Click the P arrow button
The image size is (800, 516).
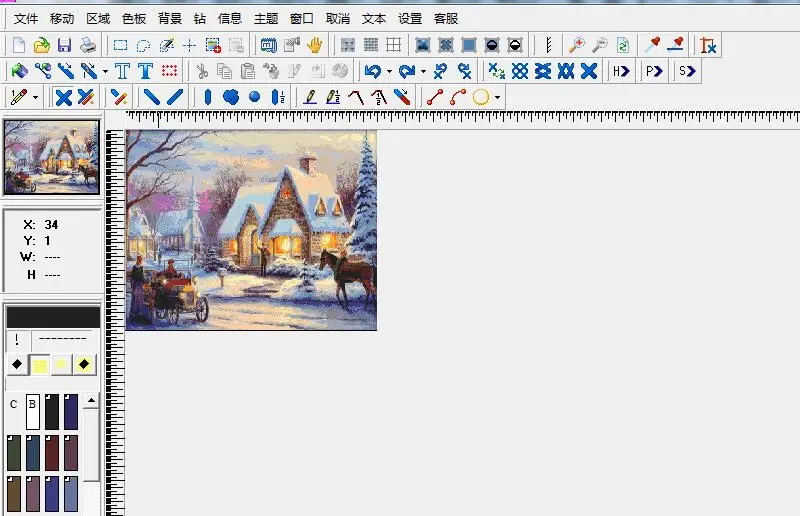click(x=654, y=71)
